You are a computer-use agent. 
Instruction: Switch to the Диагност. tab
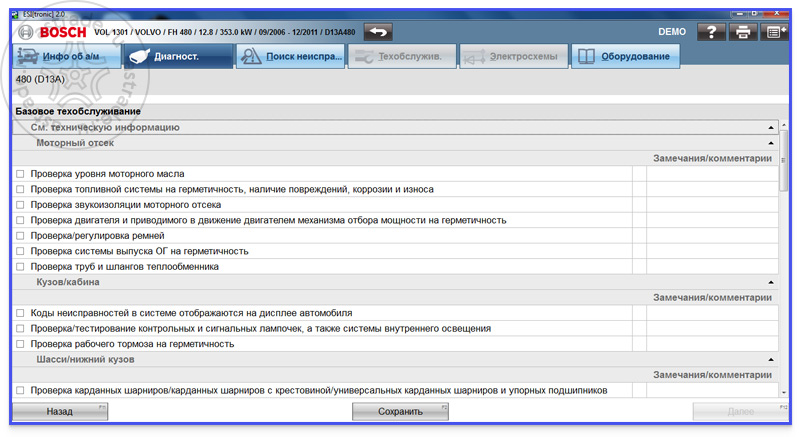coord(178,56)
